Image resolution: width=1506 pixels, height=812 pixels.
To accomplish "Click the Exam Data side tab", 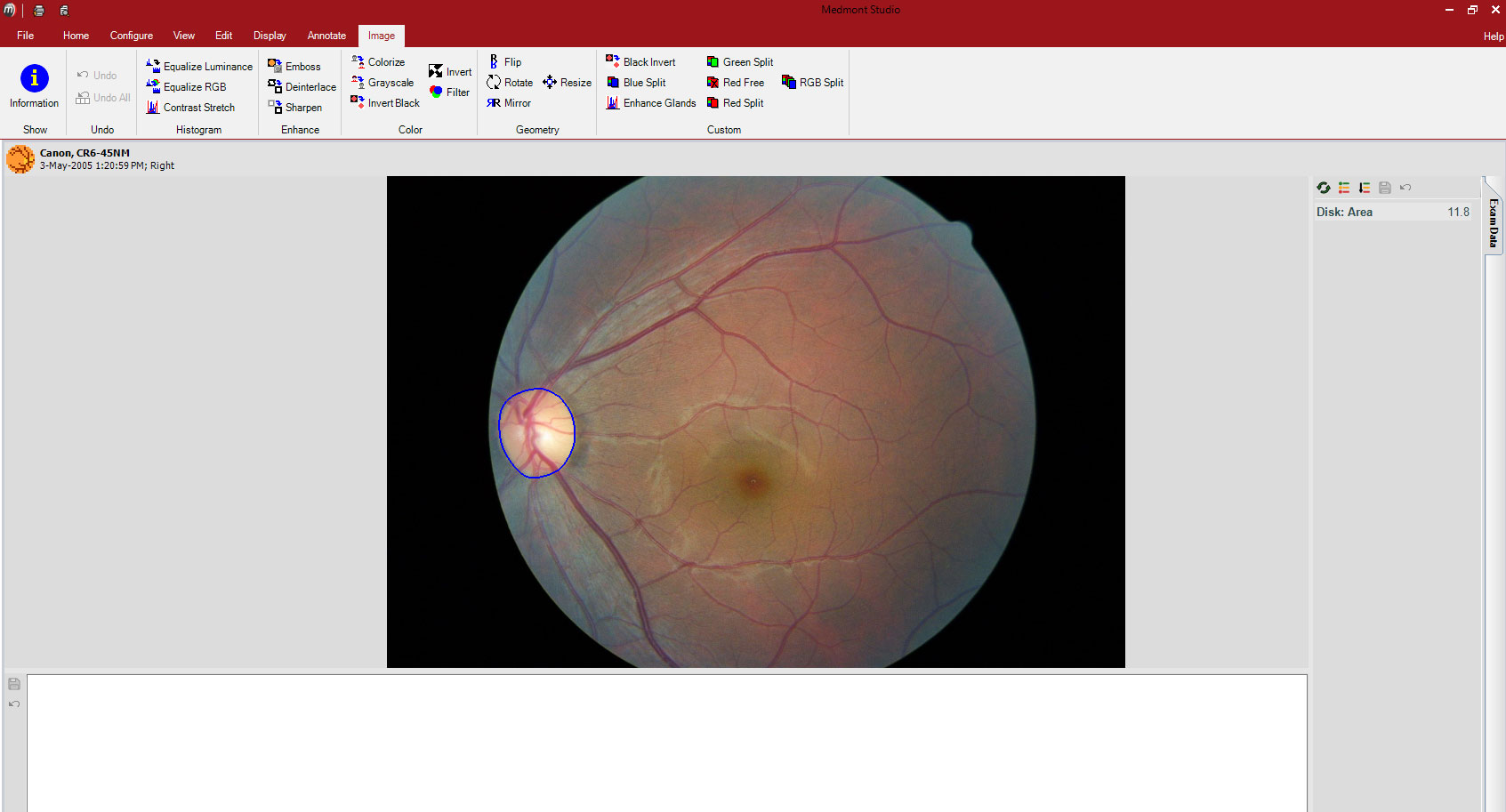I will pyautogui.click(x=1494, y=222).
